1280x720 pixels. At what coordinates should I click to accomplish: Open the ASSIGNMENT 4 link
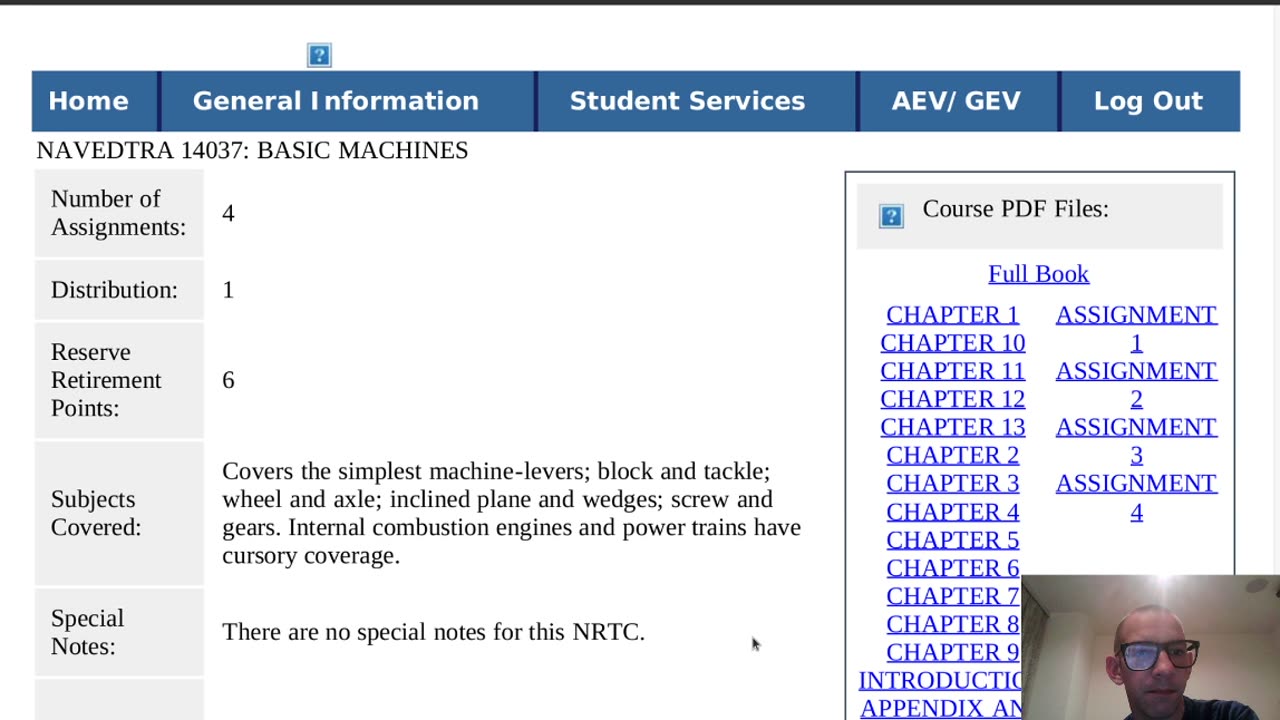pyautogui.click(x=1136, y=497)
